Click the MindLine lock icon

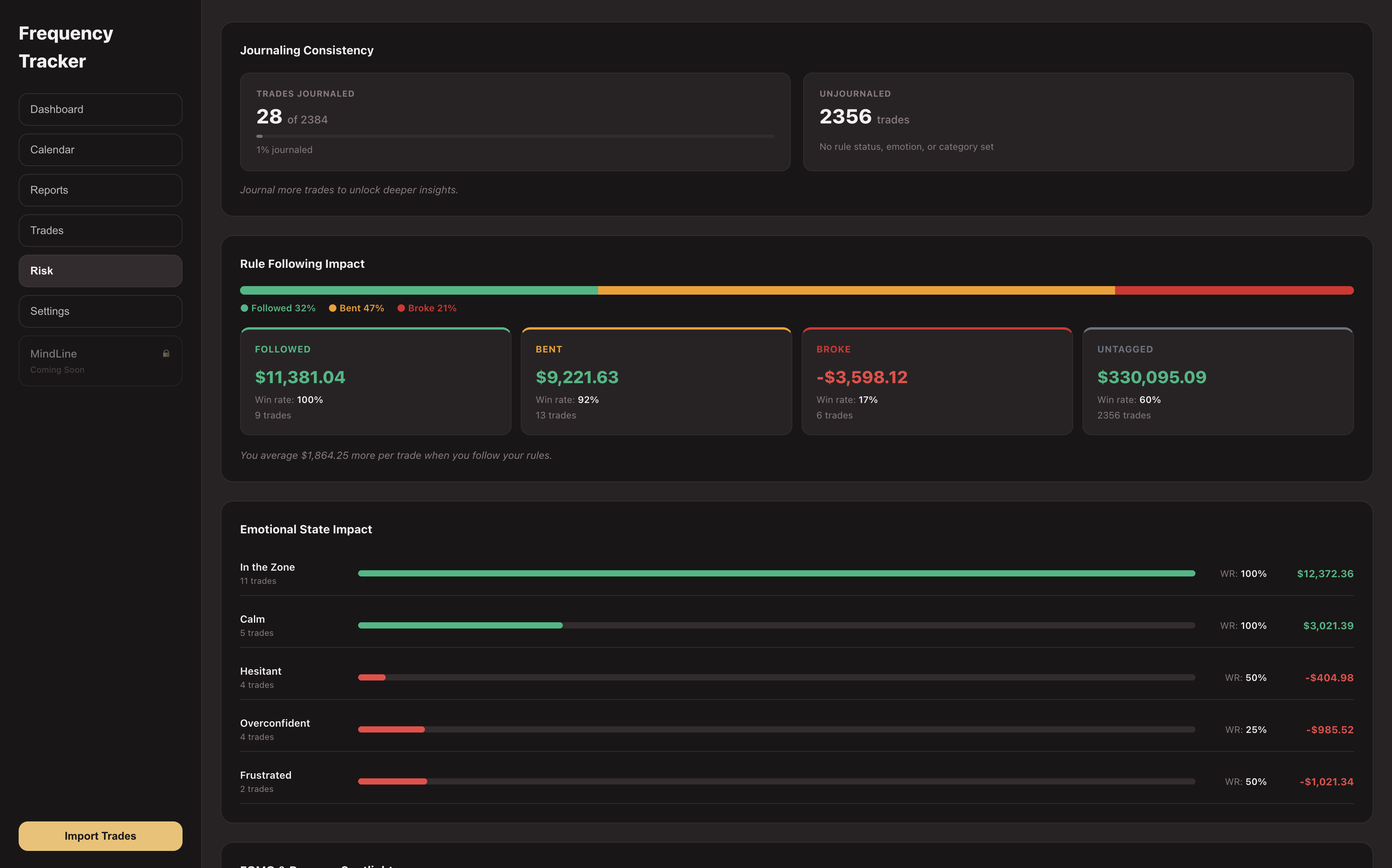166,354
